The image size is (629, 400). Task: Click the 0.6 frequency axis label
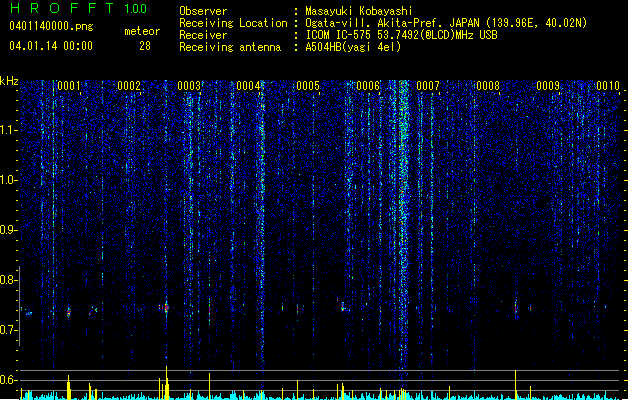[x=8, y=380]
